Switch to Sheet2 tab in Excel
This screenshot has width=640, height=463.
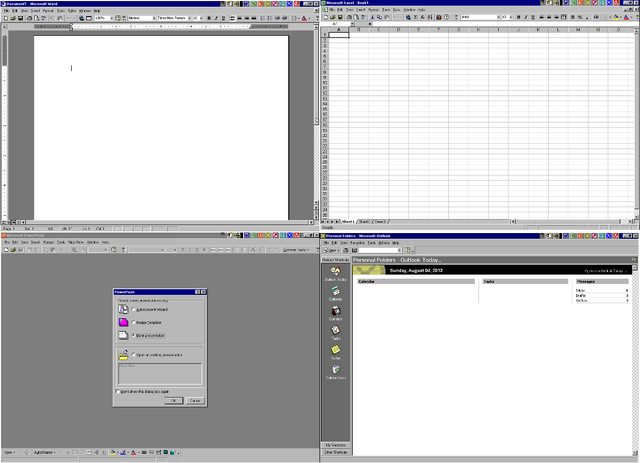(x=364, y=222)
